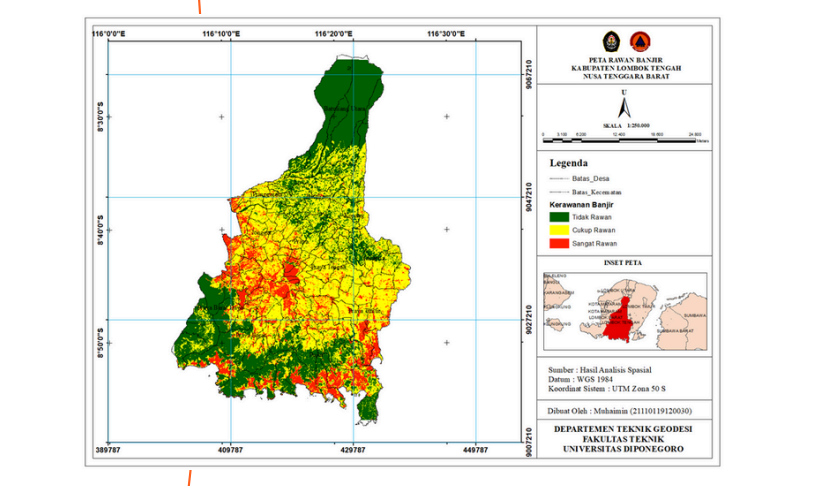Click the Departemen Teknik Geodesi footer text

(624, 428)
